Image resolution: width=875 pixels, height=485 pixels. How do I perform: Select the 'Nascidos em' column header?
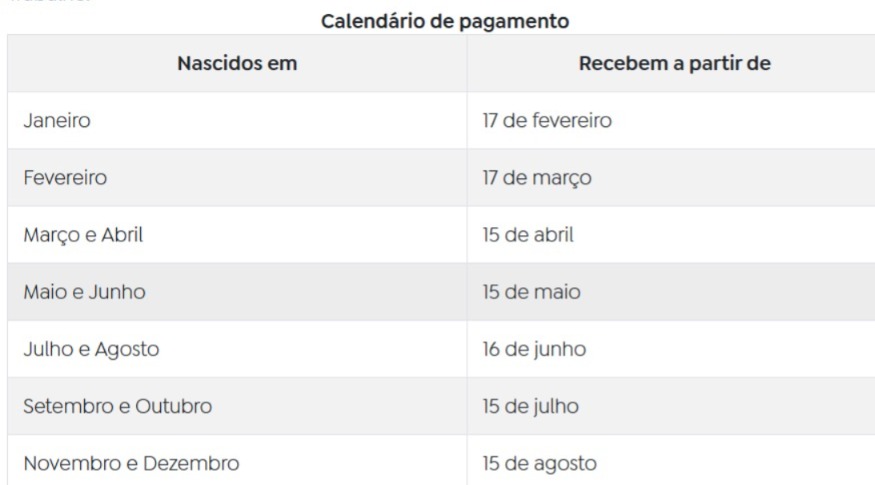237,64
